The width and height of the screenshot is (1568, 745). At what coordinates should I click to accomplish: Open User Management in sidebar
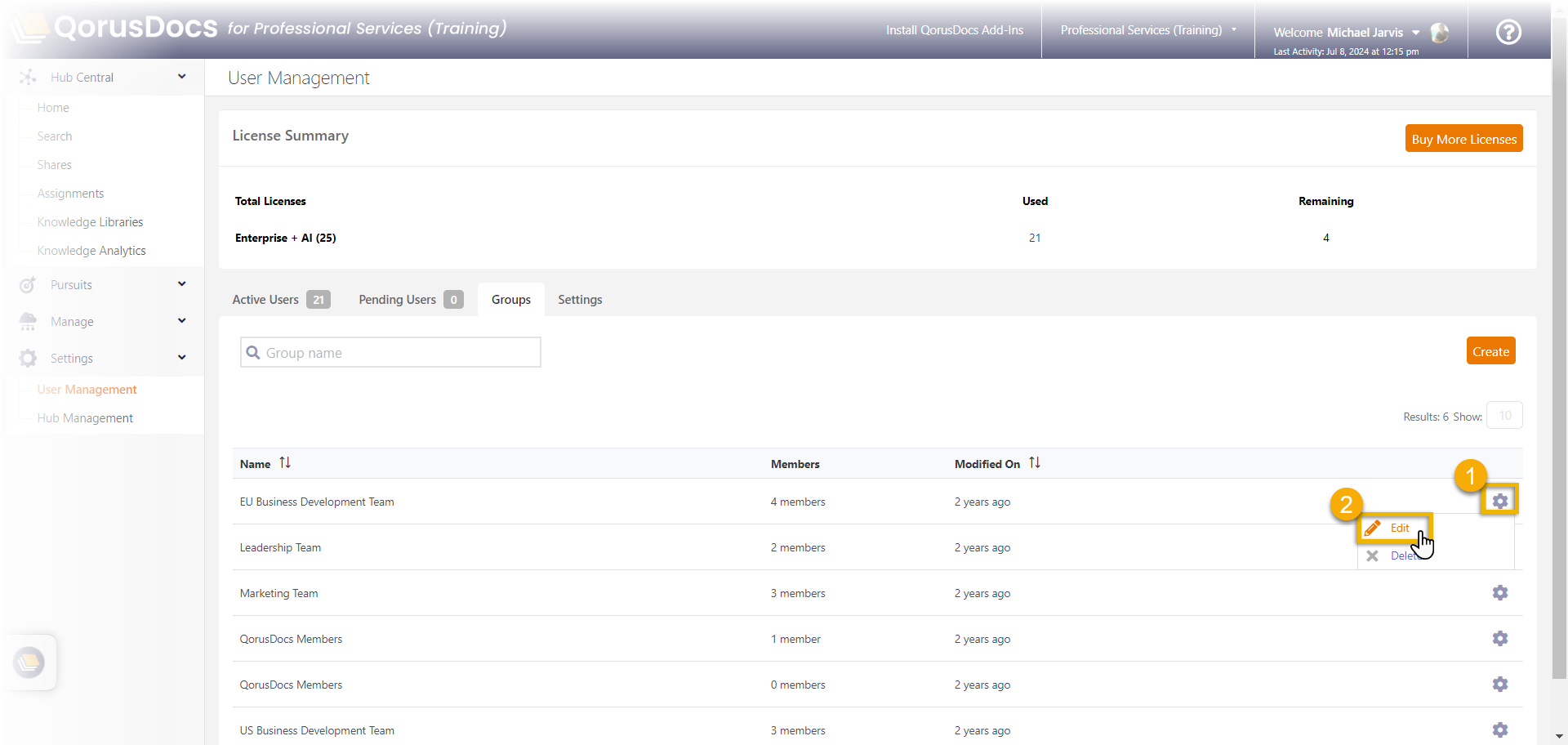click(87, 390)
